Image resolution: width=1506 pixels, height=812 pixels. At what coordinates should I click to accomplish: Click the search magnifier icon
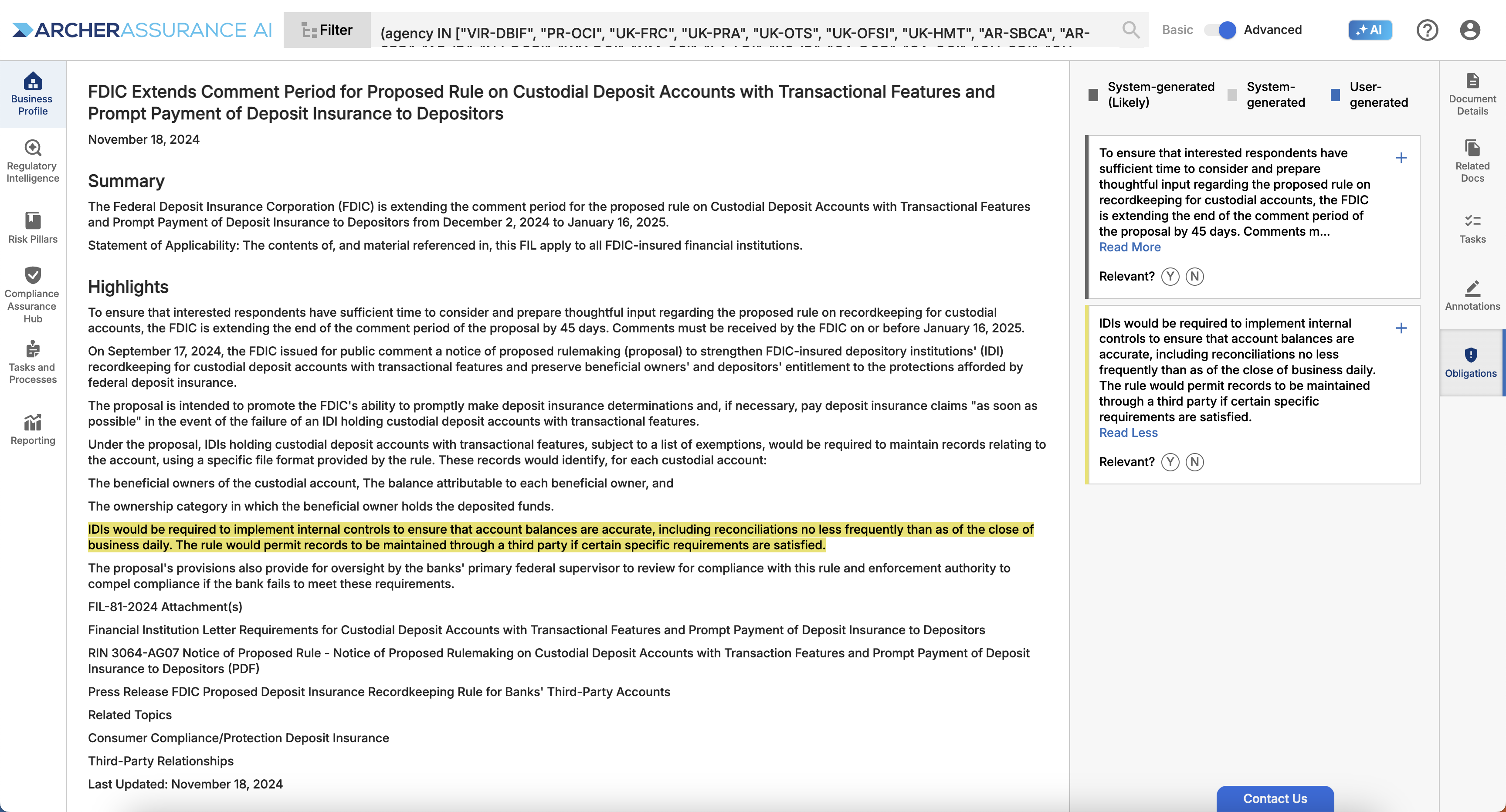(1131, 30)
